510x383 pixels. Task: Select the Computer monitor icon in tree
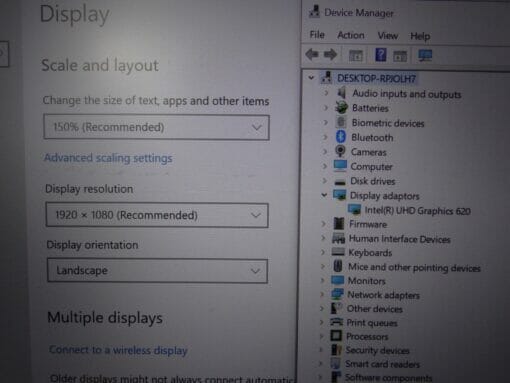340,166
